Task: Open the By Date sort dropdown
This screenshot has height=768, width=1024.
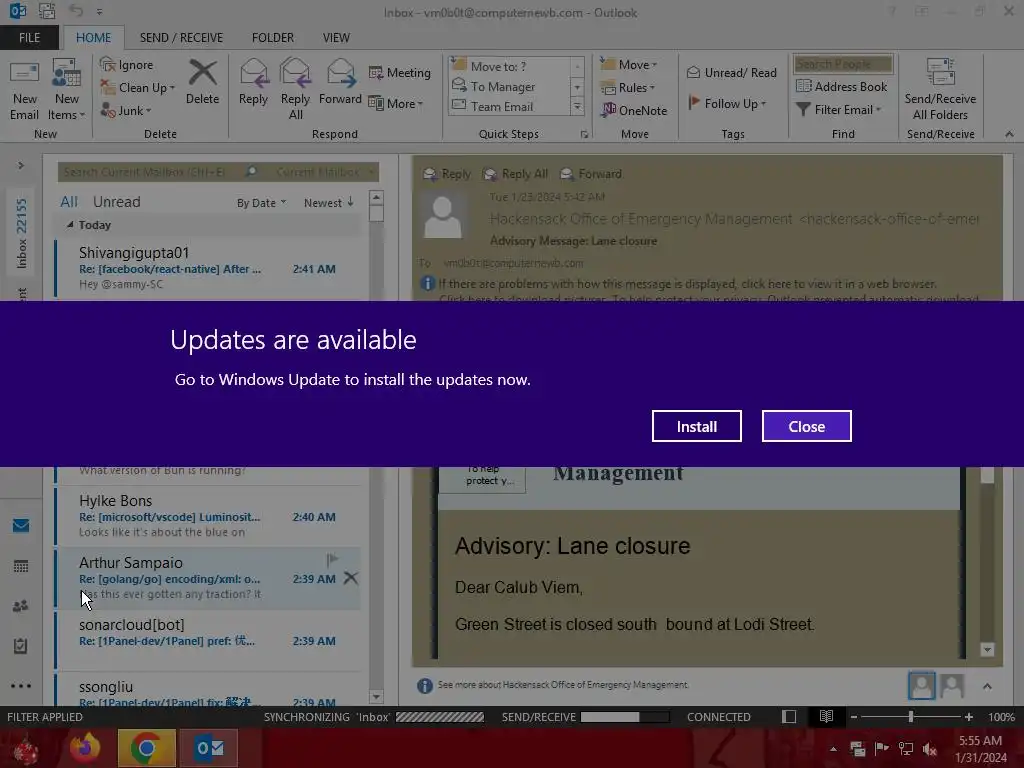Action: (261, 203)
